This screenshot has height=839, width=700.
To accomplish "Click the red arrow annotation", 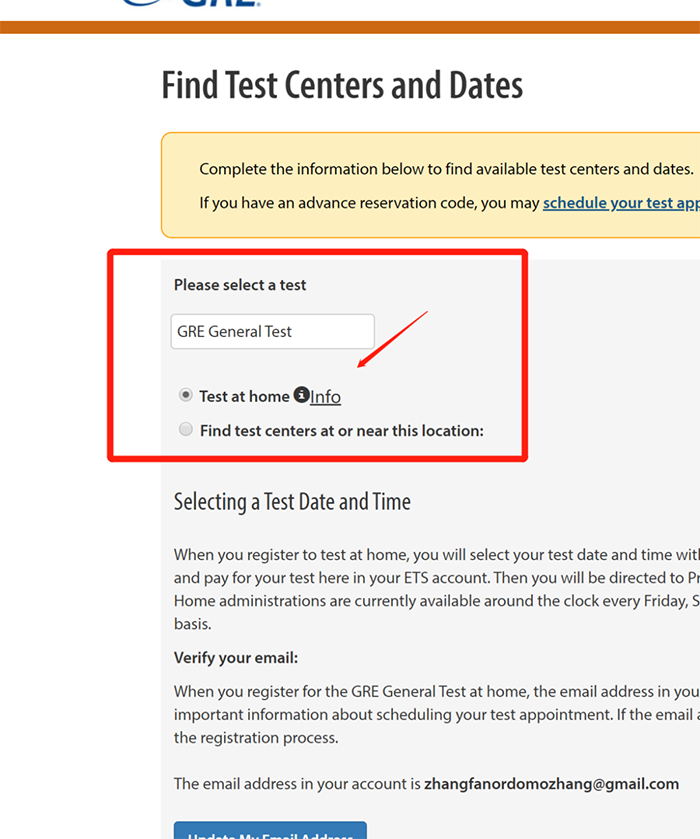I will coord(392,340).
